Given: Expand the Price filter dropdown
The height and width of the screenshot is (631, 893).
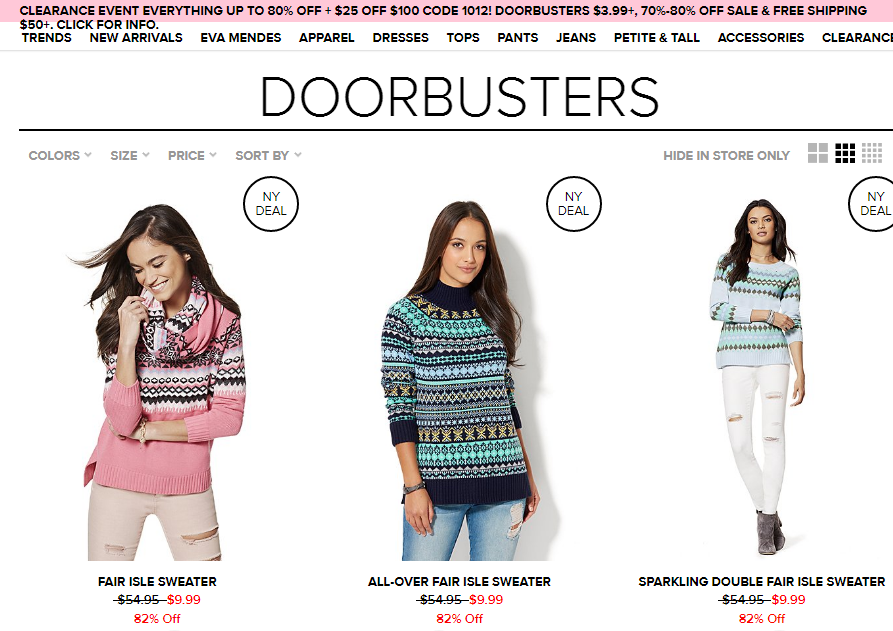Looking at the screenshot, I should pyautogui.click(x=192, y=155).
